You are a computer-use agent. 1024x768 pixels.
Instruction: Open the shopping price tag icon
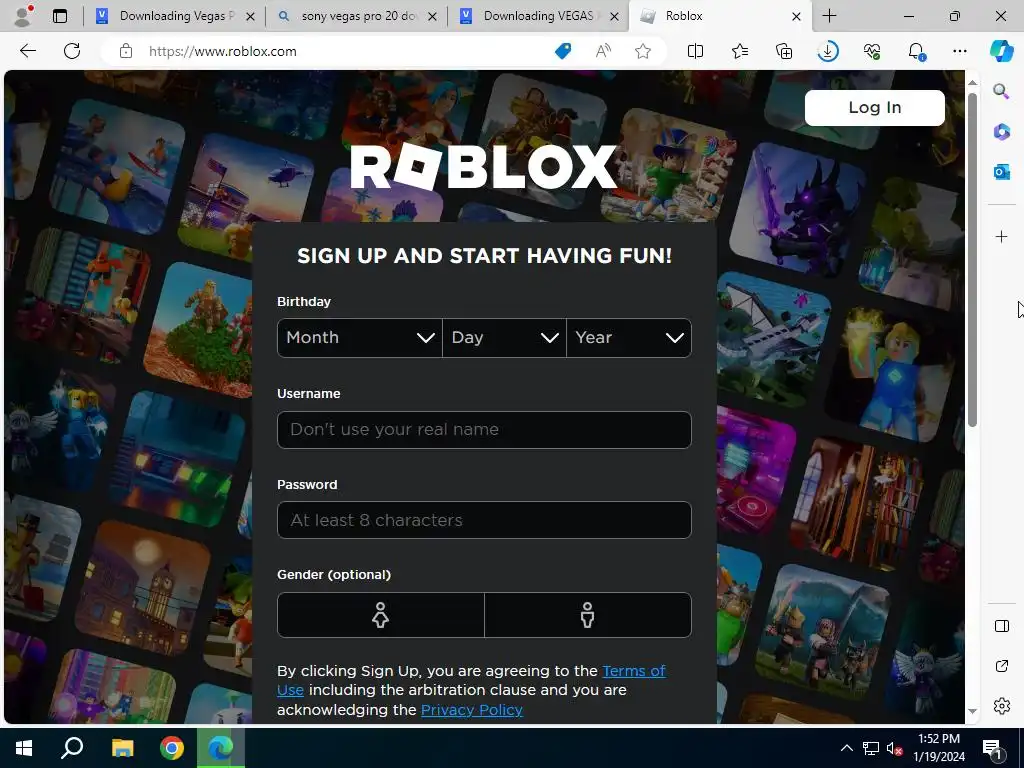563,51
